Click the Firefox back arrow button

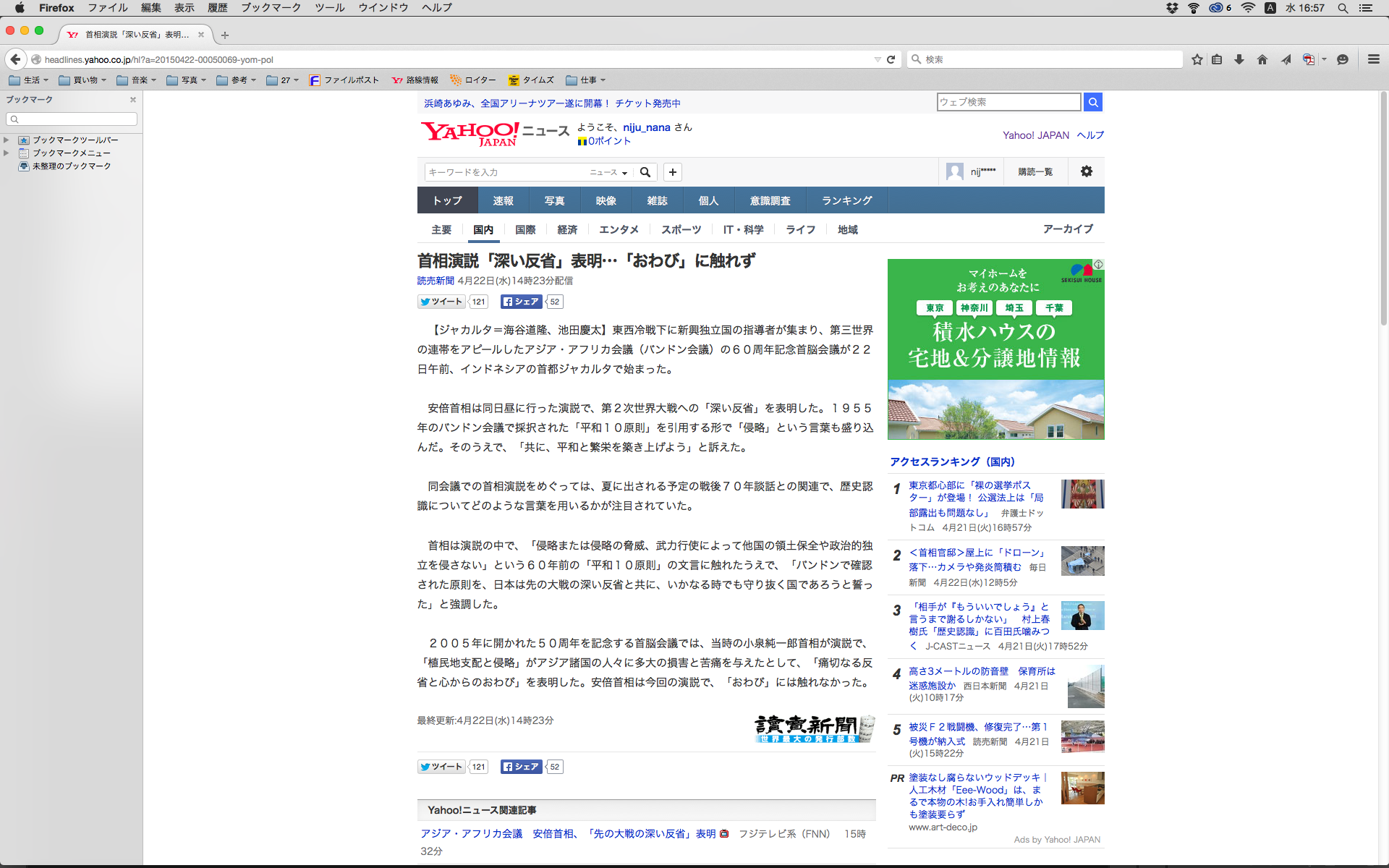(15, 59)
